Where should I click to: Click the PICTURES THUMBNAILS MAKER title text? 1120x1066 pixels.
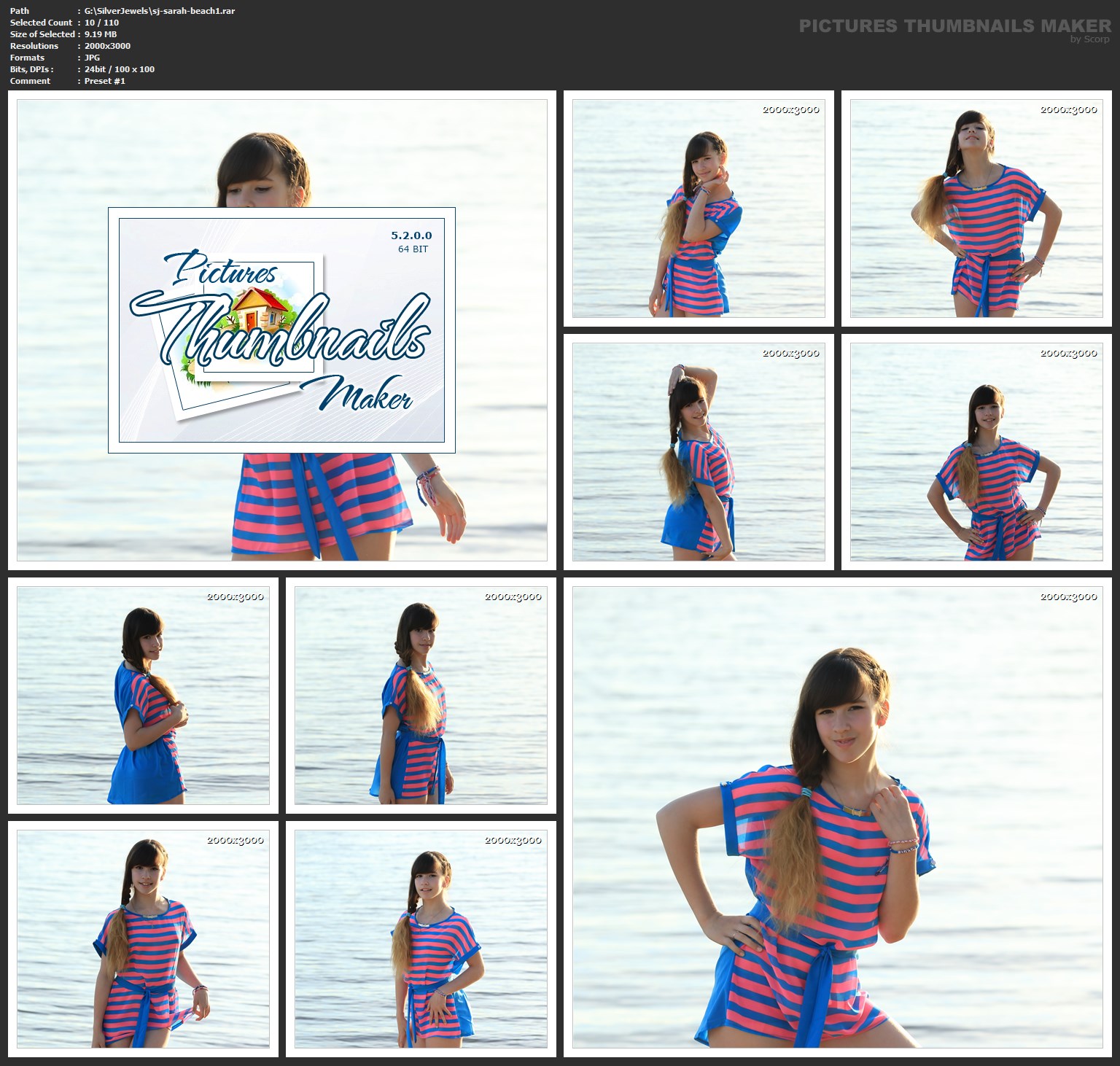tap(955, 26)
